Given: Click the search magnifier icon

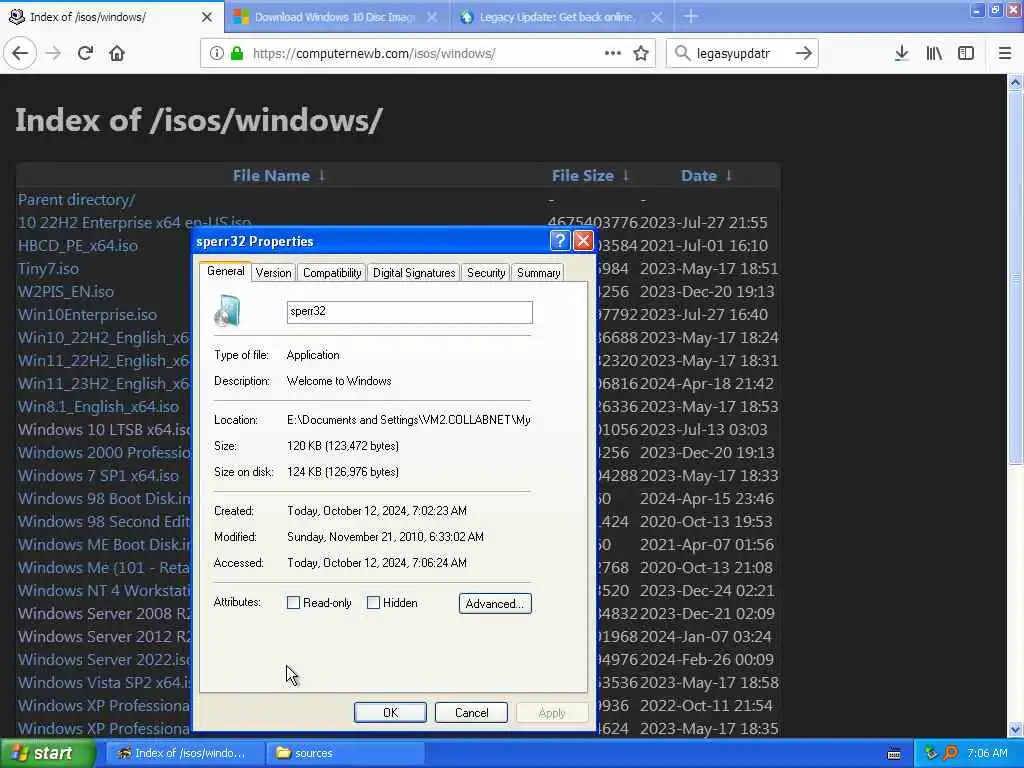Looking at the screenshot, I should pos(682,54).
